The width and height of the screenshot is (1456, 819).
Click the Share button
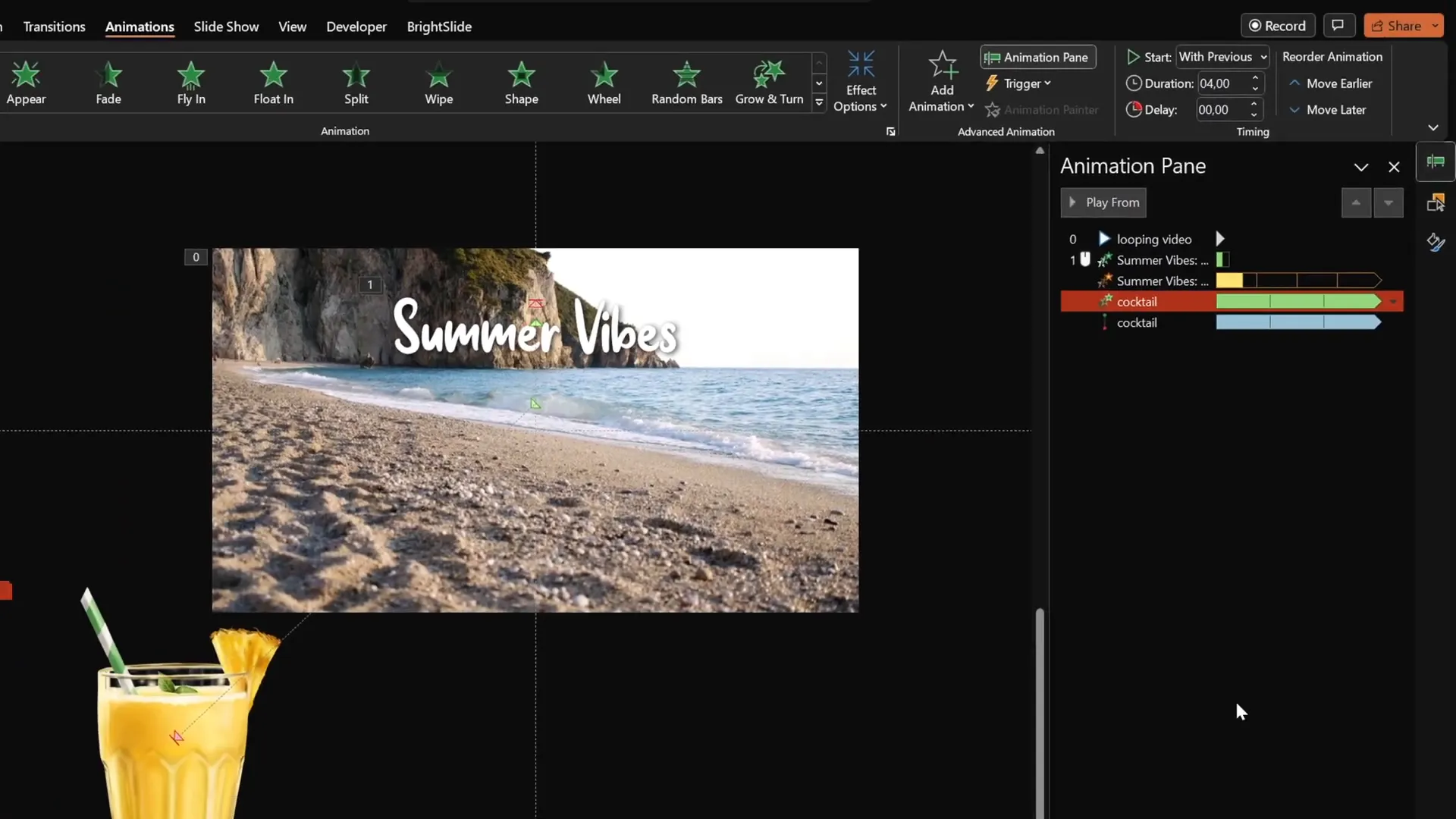click(1396, 26)
